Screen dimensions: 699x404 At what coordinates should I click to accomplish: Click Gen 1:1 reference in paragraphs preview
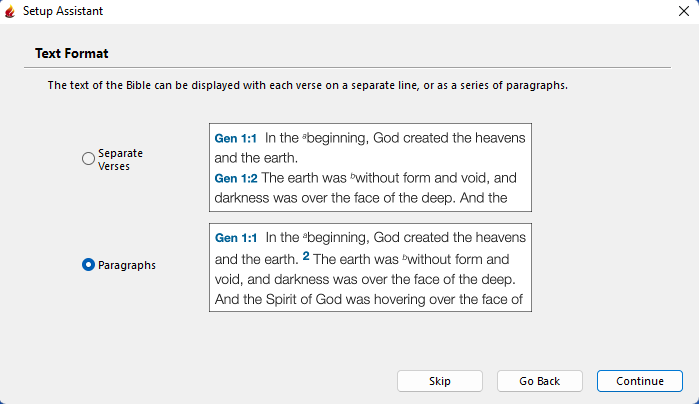[236, 238]
